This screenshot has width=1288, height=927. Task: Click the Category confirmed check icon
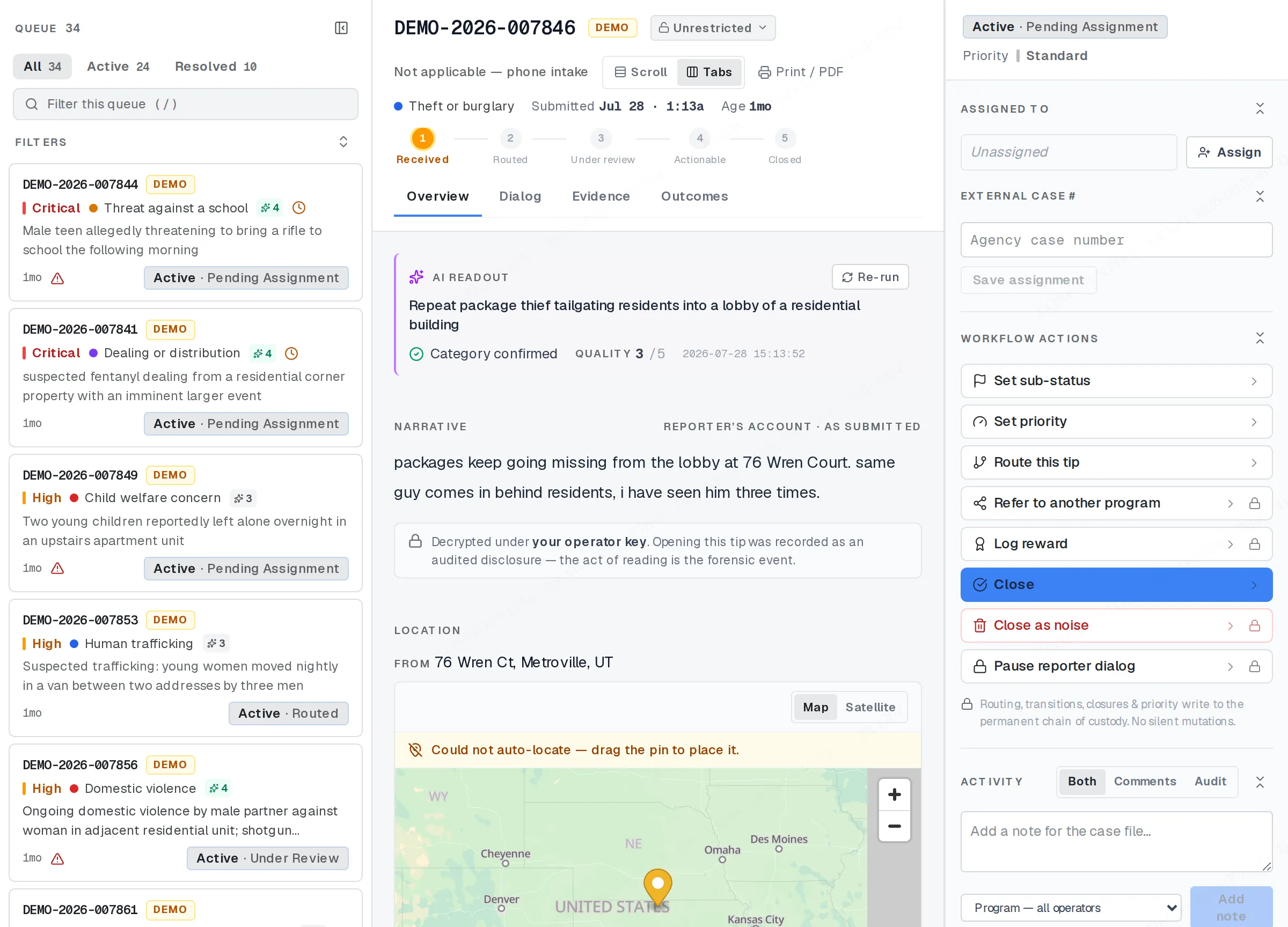point(416,354)
